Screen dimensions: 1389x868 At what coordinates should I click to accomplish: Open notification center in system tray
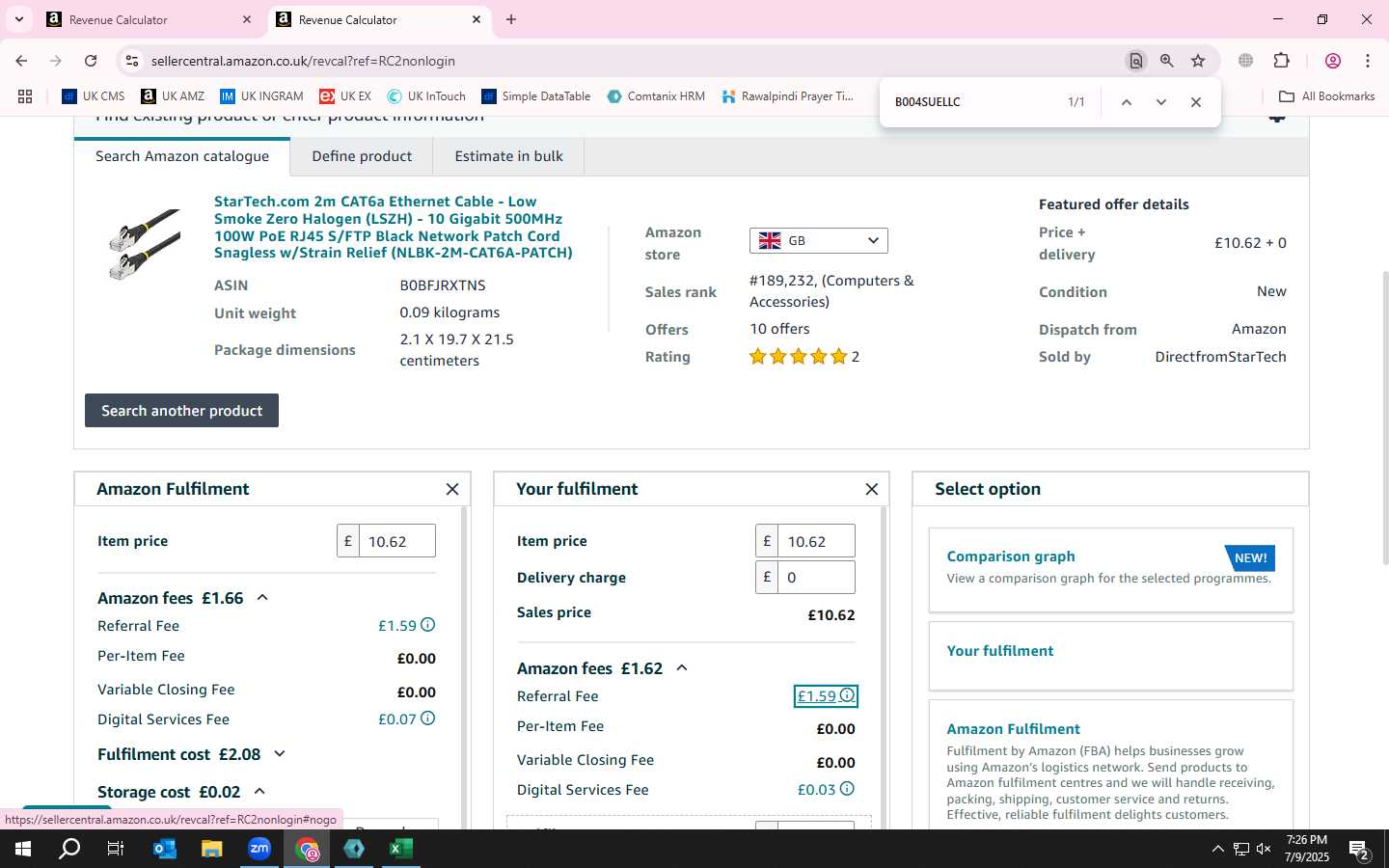(x=1360, y=850)
